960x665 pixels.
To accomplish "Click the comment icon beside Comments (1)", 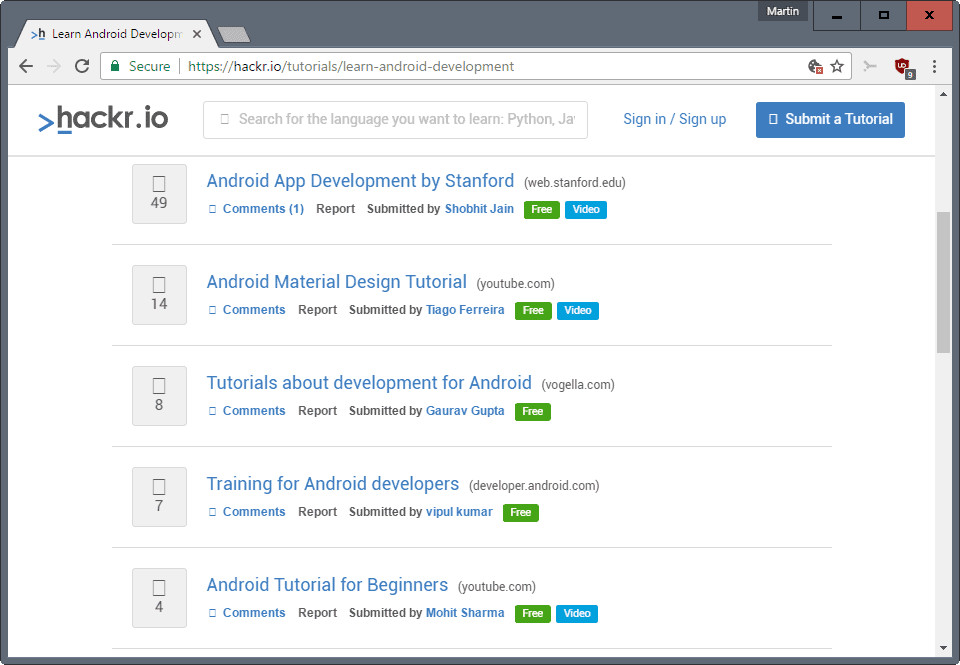I will point(212,208).
